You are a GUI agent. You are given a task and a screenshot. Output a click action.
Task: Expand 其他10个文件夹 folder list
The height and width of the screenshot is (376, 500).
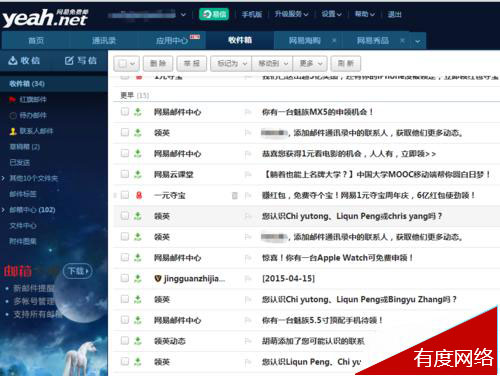point(3,178)
